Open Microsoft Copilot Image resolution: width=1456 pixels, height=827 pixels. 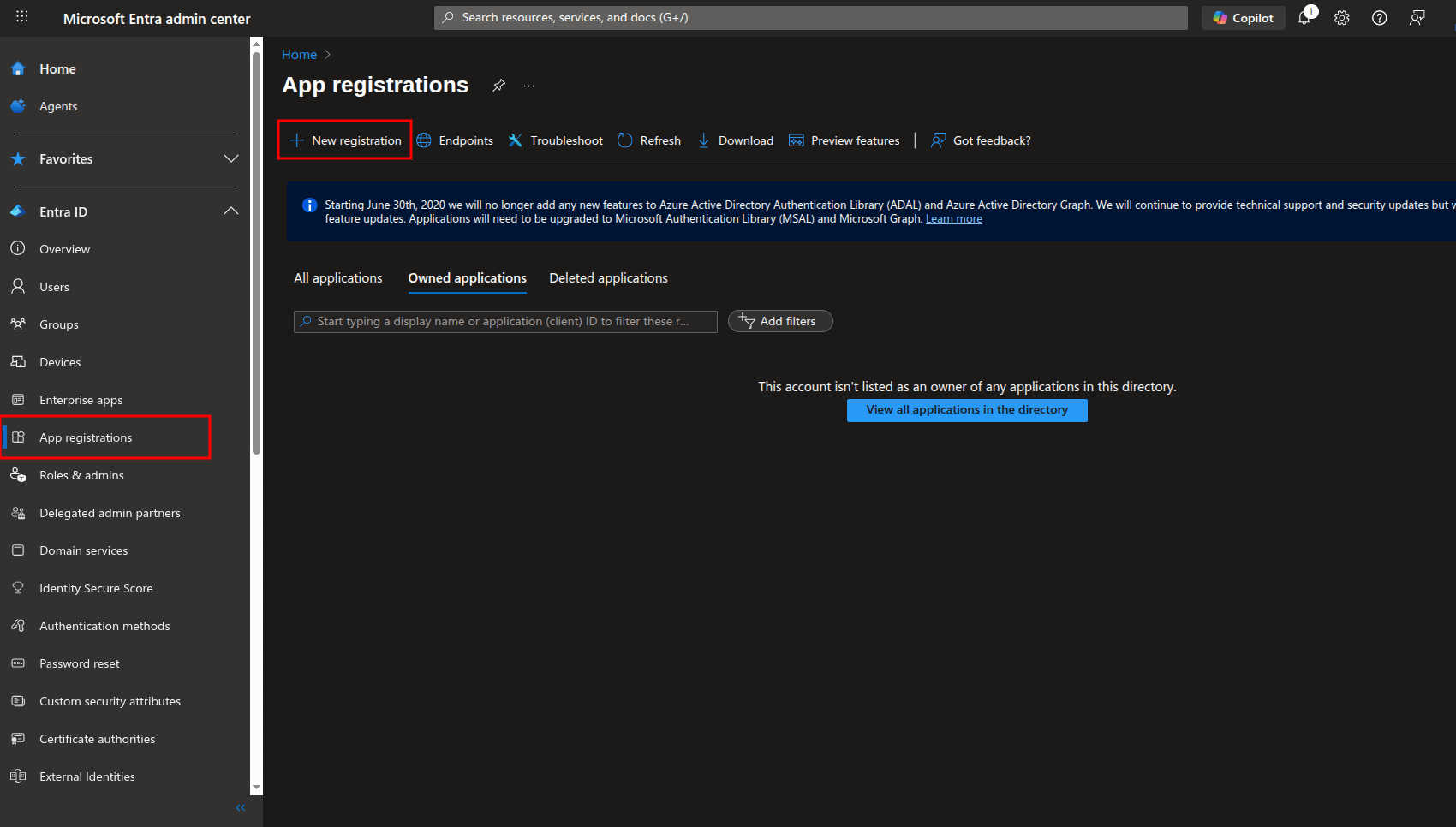click(1243, 17)
